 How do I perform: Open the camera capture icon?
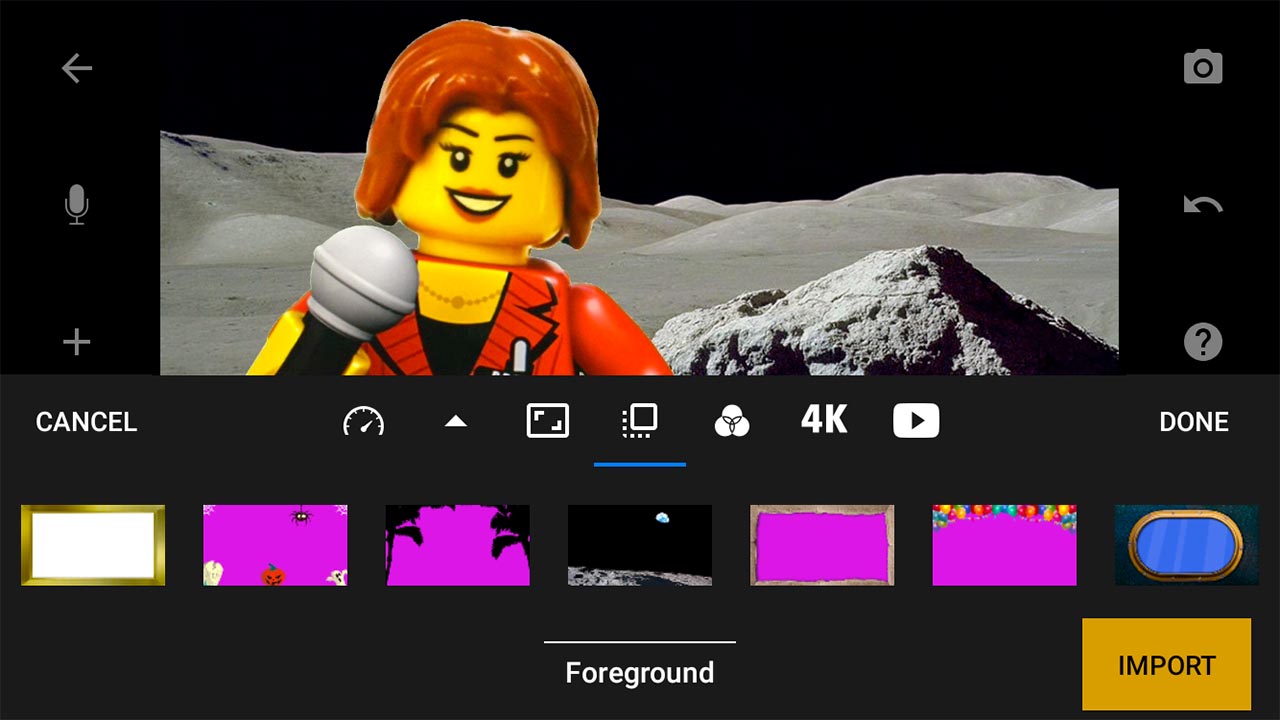1203,66
